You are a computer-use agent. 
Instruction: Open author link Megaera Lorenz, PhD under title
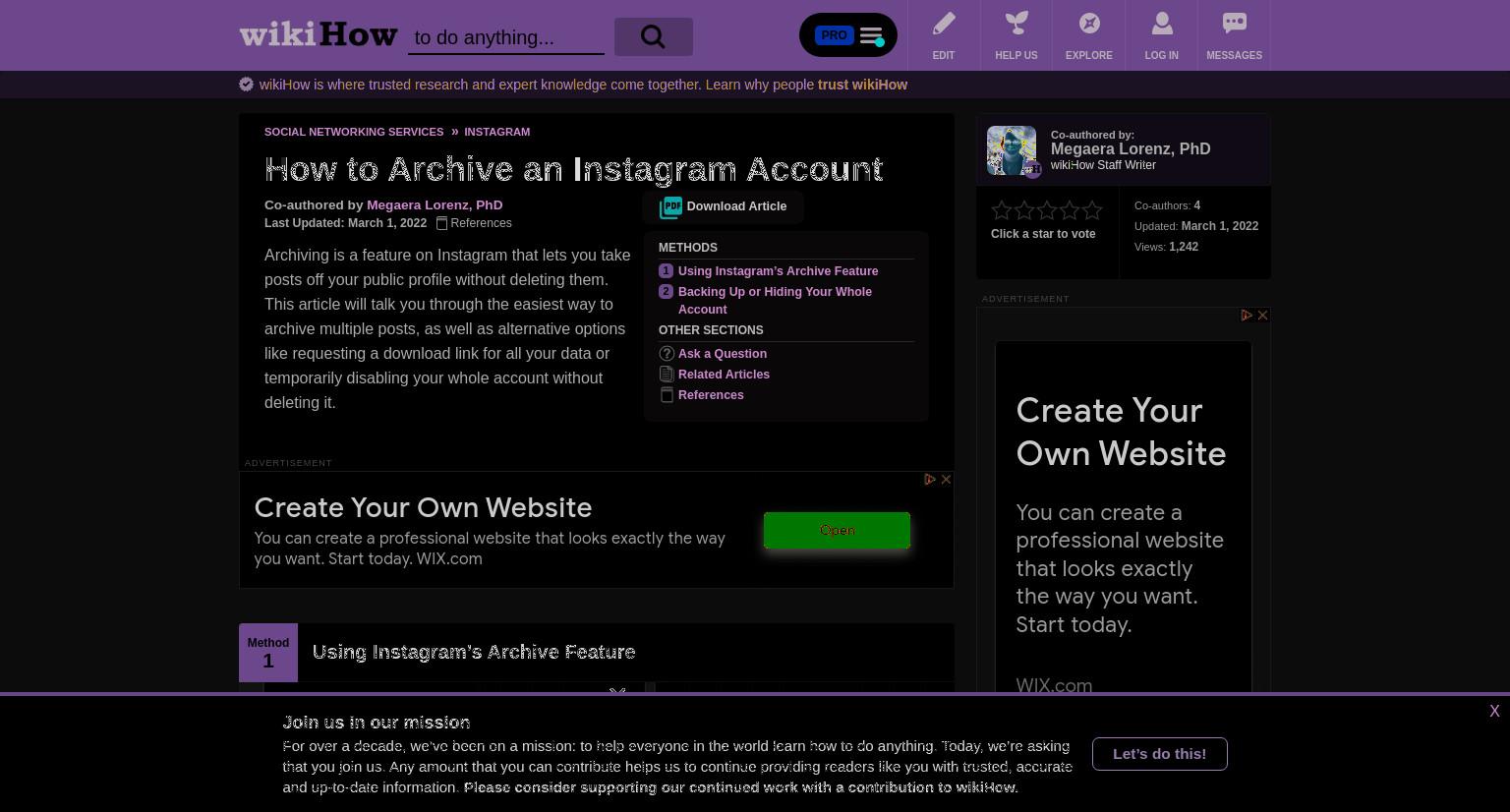coord(435,204)
